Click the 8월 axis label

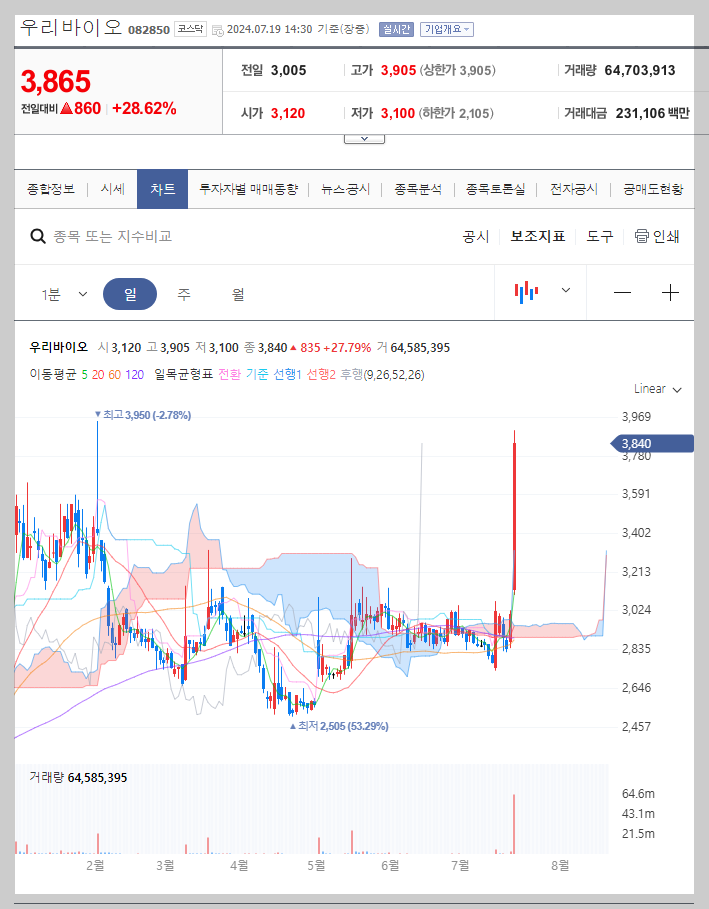click(560, 866)
